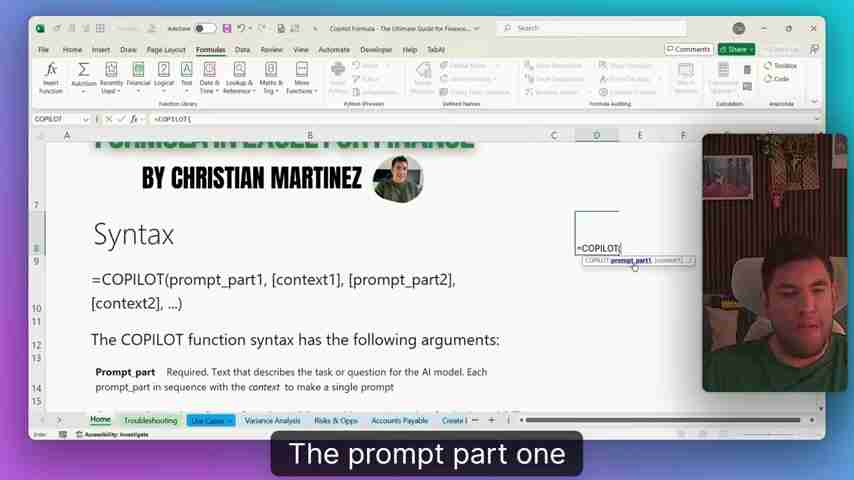Open the Automate ribbon tab
The image size is (854, 480).
tap(334, 50)
